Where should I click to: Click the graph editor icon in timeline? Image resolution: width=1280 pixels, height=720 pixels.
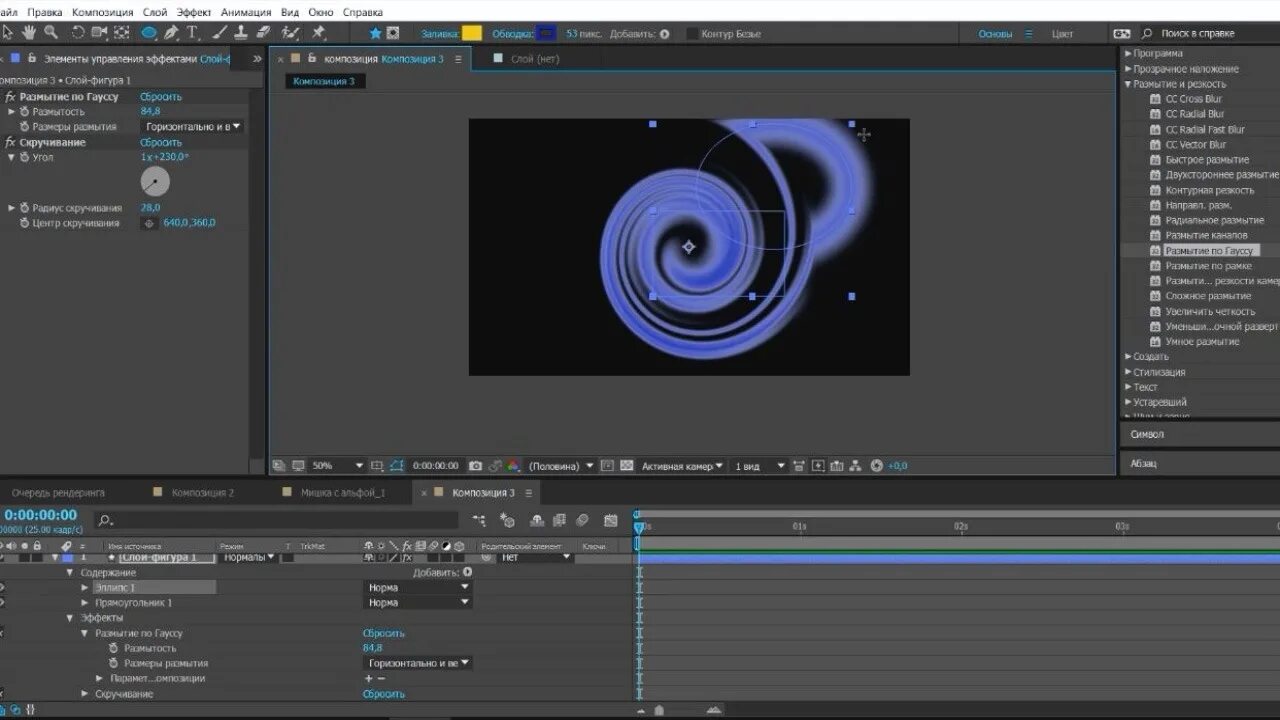pos(610,520)
